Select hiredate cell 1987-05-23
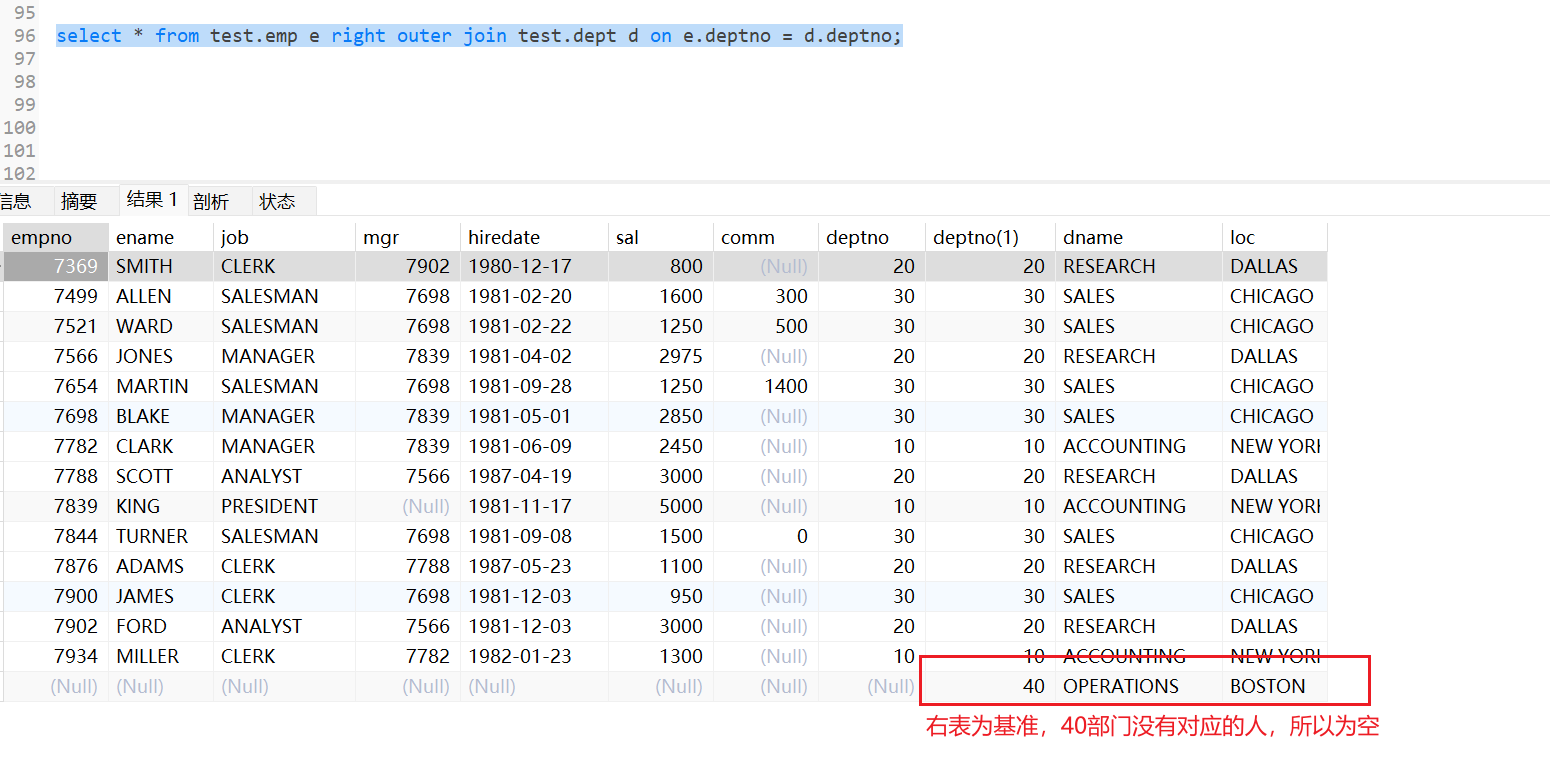 click(520, 567)
